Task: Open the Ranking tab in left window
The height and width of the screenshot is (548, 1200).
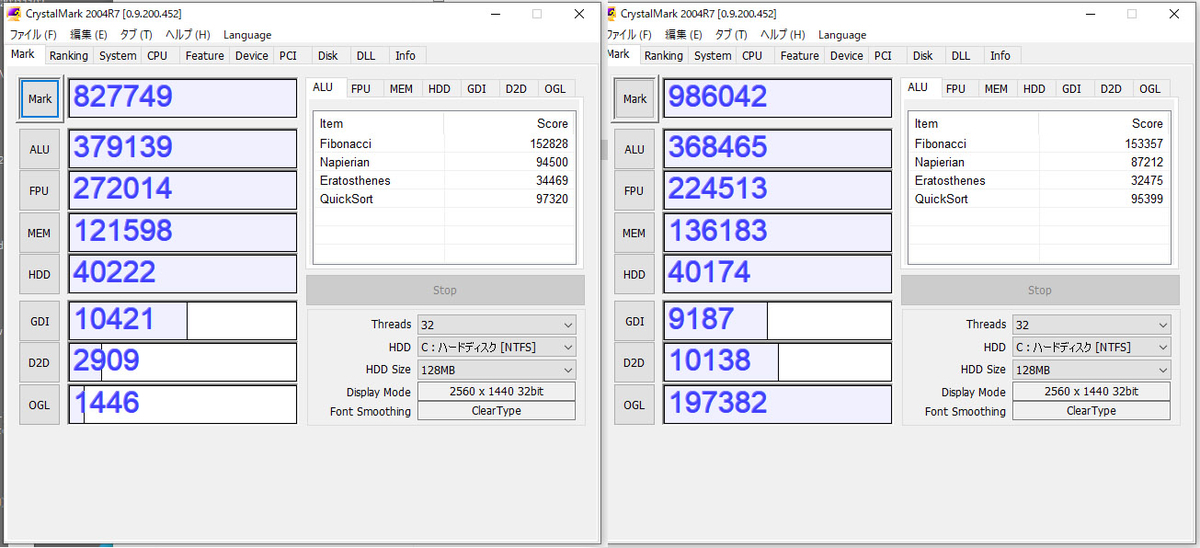Action: (x=69, y=56)
